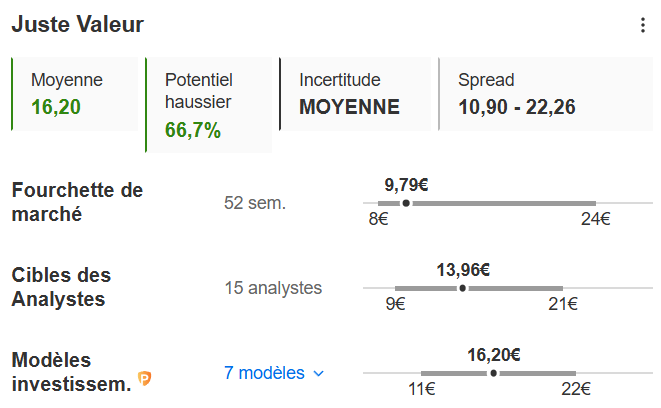Open the three-dot options menu
This screenshot has height=408, width=661.
(642, 26)
